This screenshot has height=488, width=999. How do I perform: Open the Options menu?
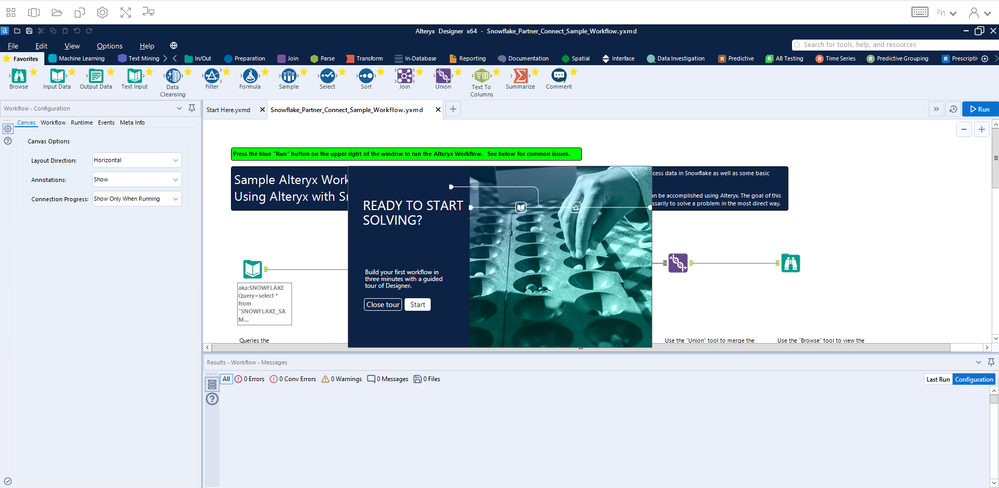pyautogui.click(x=110, y=46)
